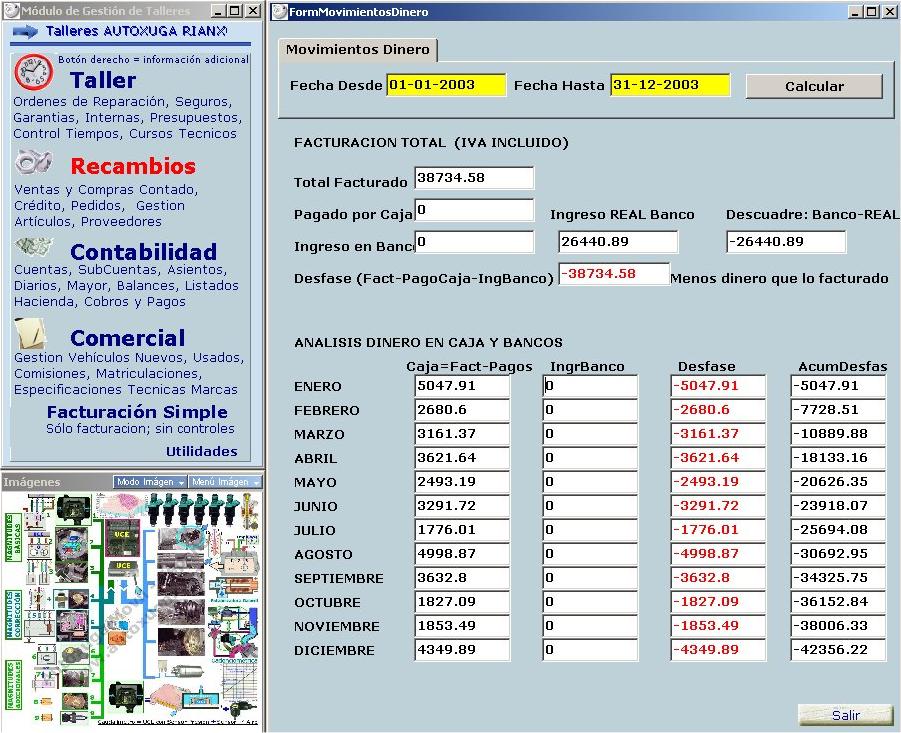Minimize the Módulo de Gestión de Talleres window

coord(218,11)
